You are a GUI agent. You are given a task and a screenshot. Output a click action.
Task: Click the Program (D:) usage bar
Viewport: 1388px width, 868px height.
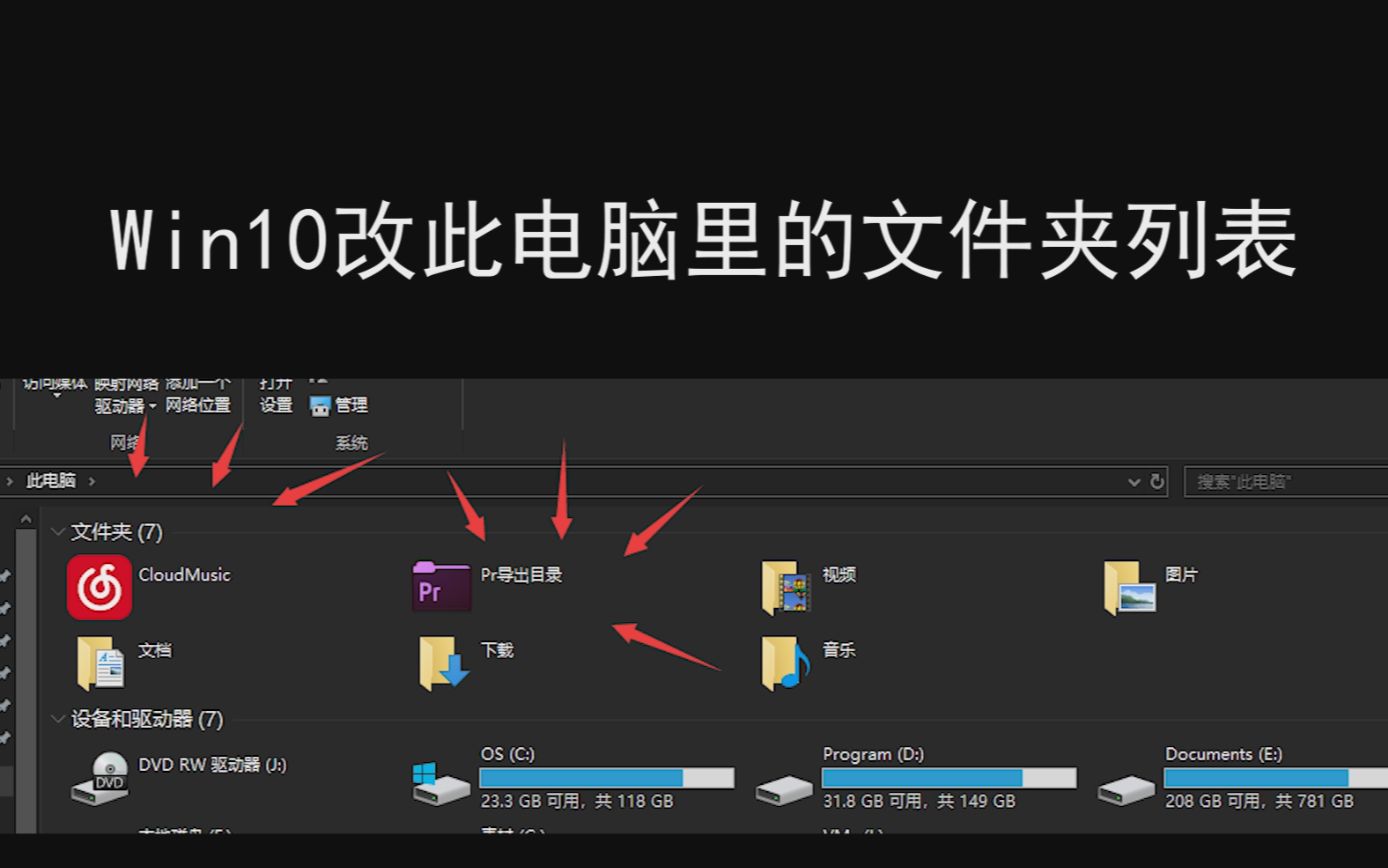point(949,777)
